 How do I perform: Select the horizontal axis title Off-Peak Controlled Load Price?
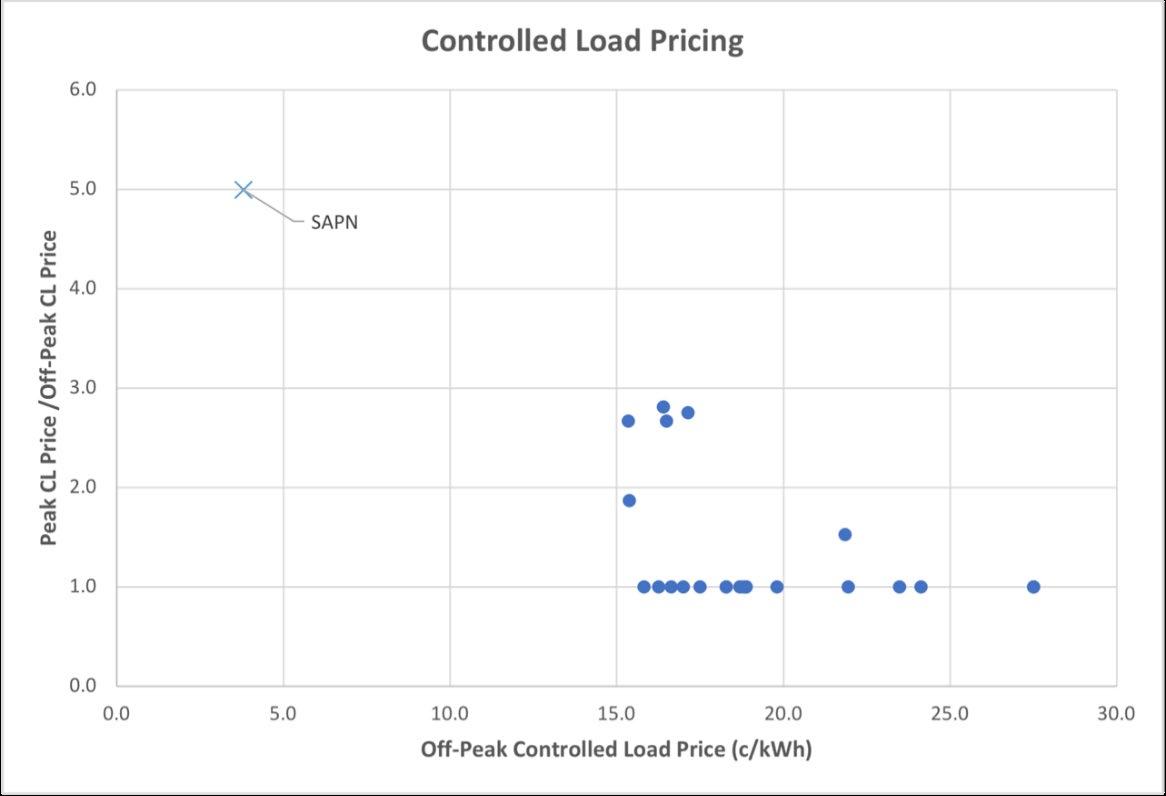(616, 748)
